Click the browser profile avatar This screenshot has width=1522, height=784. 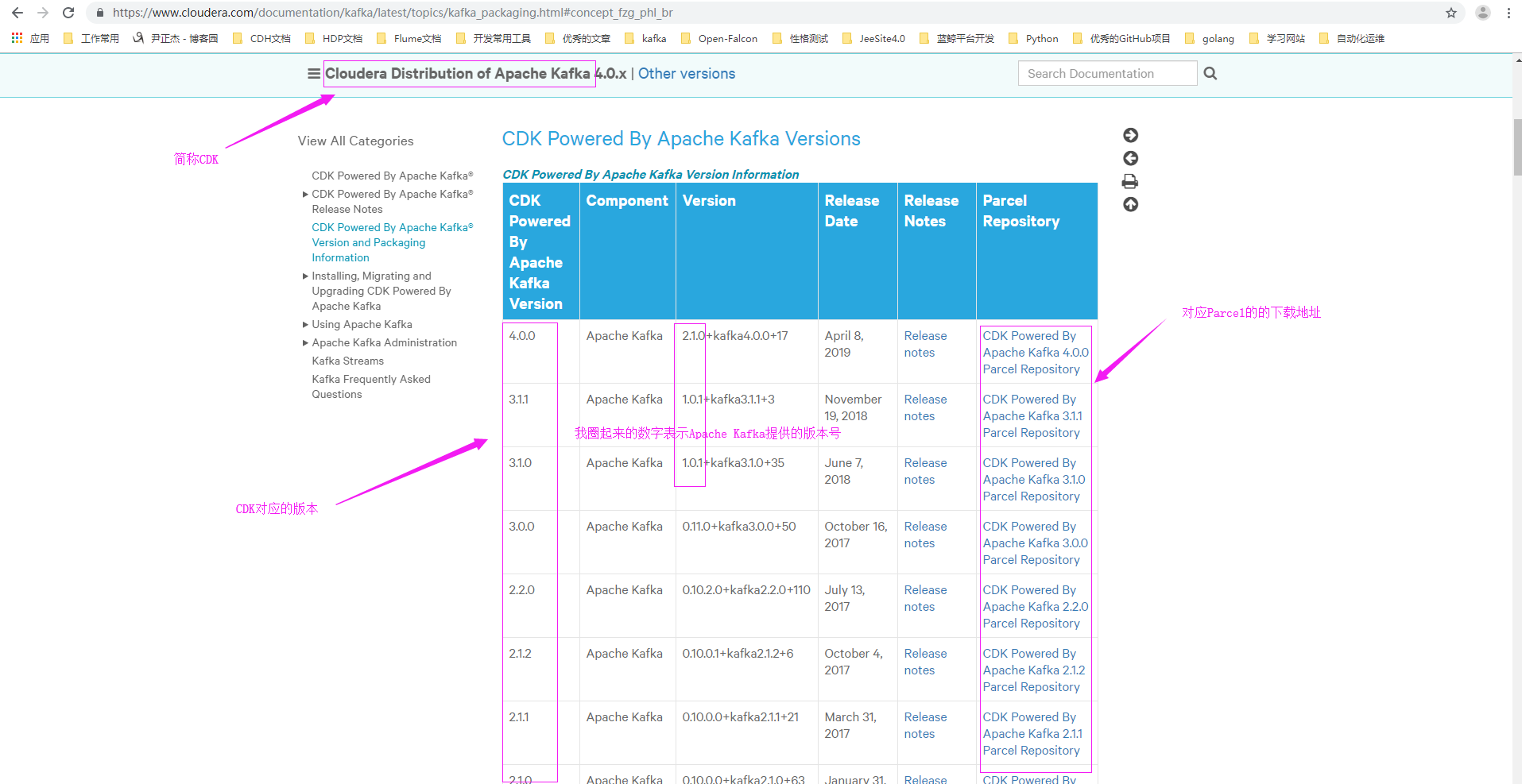click(1481, 13)
